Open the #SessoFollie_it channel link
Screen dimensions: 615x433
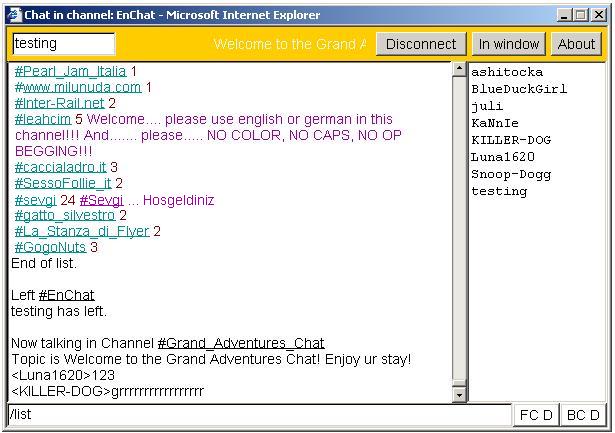pos(63,183)
